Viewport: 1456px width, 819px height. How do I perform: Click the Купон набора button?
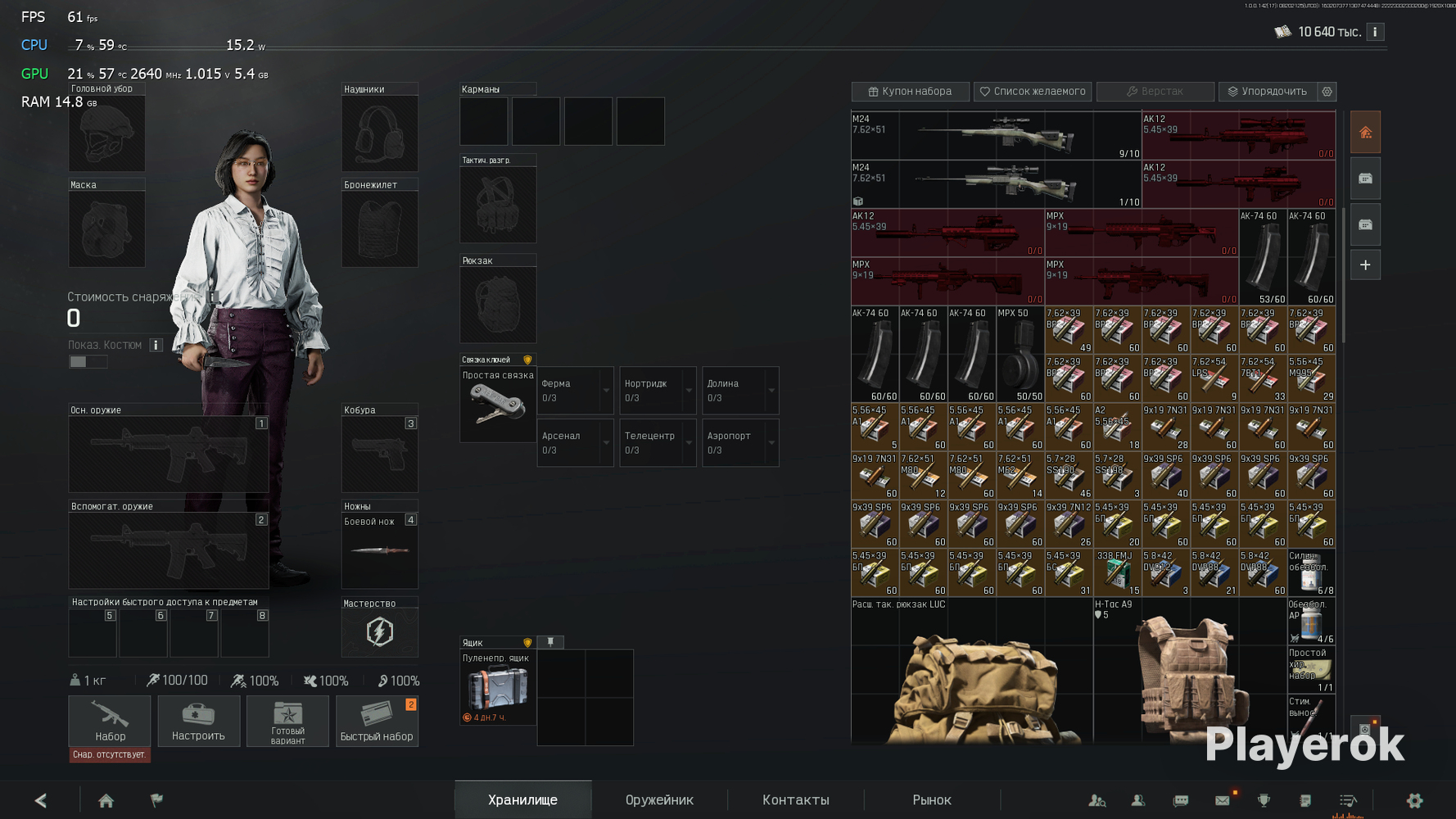click(x=911, y=92)
